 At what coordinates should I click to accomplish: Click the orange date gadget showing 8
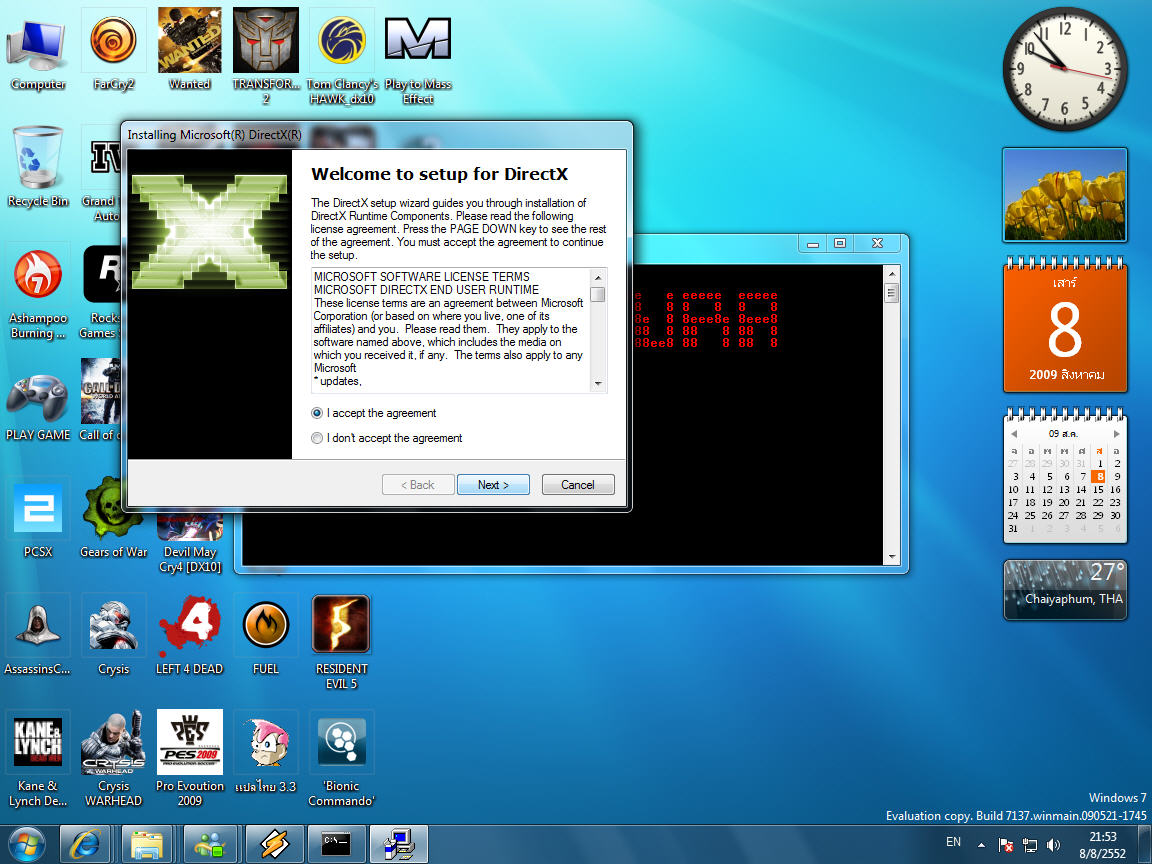[x=1065, y=325]
